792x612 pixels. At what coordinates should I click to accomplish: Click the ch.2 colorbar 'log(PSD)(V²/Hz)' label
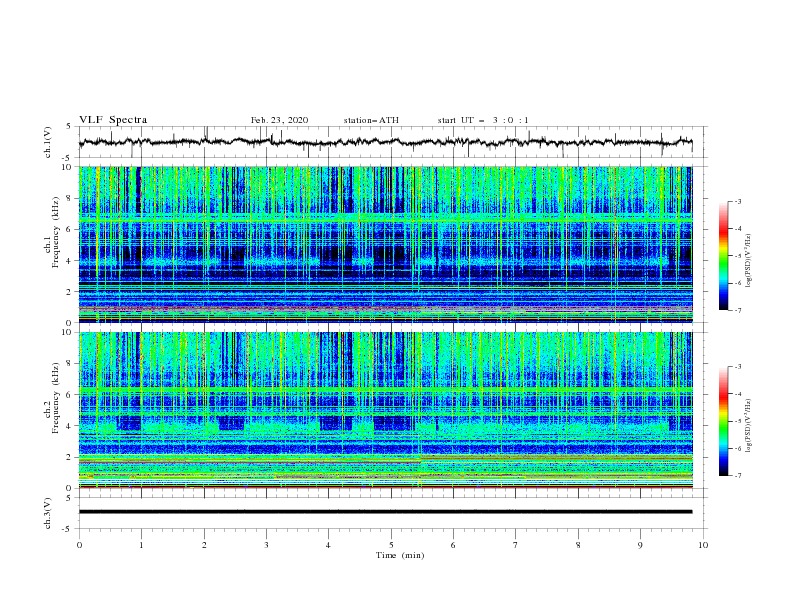coord(749,425)
